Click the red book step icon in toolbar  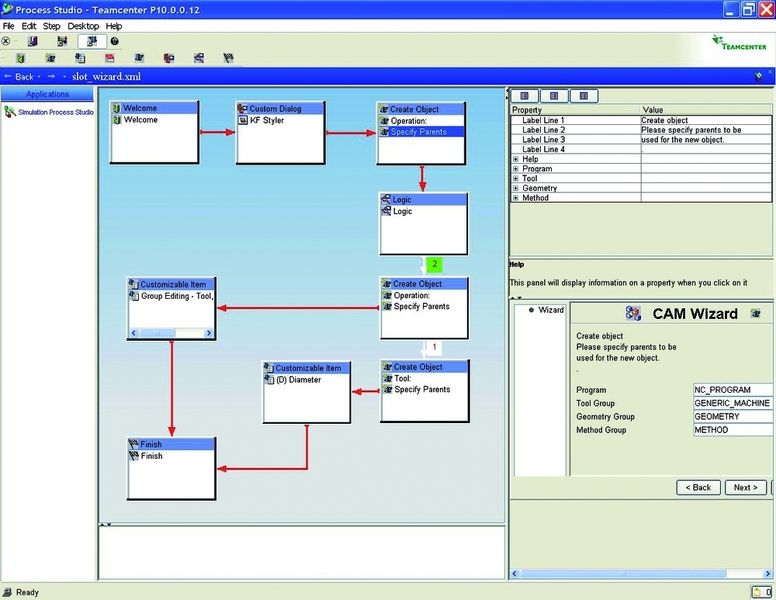(110, 58)
